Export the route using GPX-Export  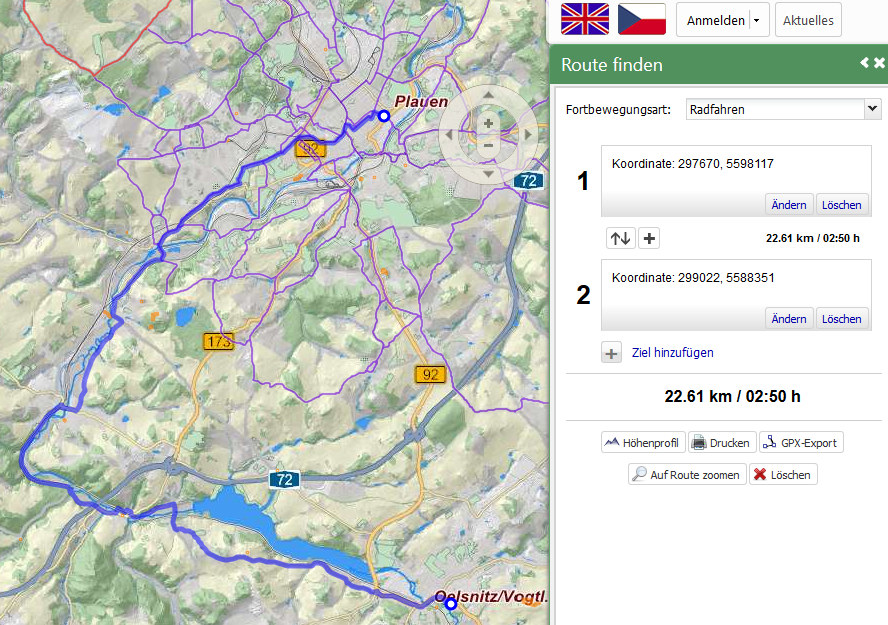(x=801, y=443)
